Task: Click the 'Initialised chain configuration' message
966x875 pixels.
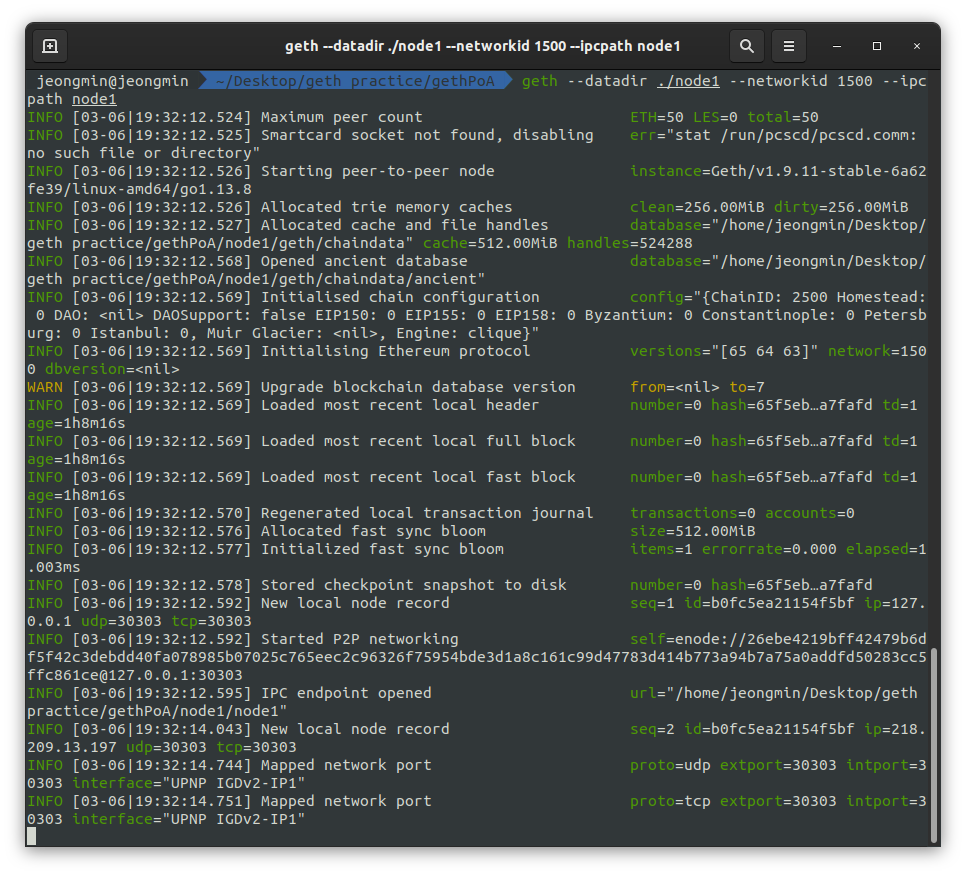Action: click(400, 297)
